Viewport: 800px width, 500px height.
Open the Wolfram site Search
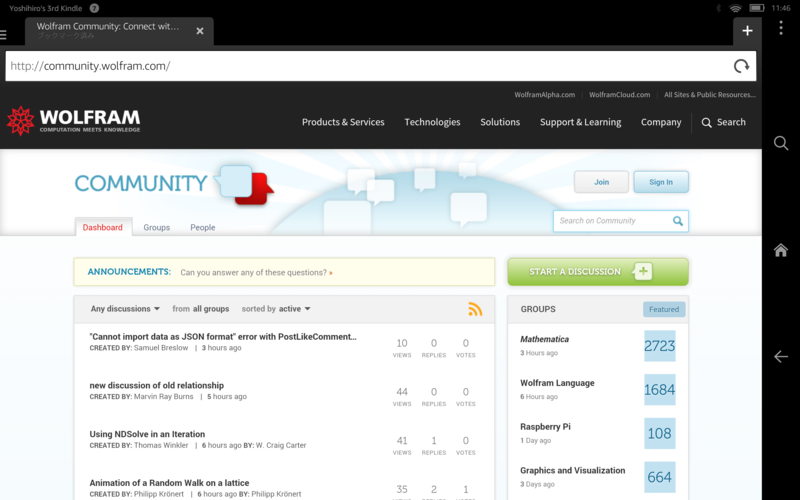coord(723,122)
